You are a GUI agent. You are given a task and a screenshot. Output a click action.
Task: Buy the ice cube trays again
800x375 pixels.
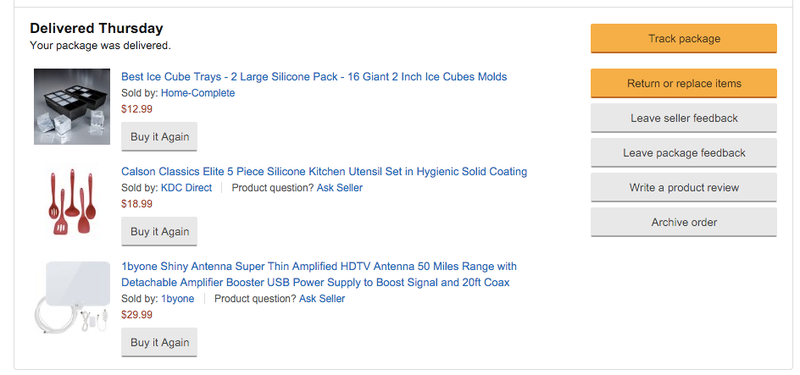tap(159, 137)
